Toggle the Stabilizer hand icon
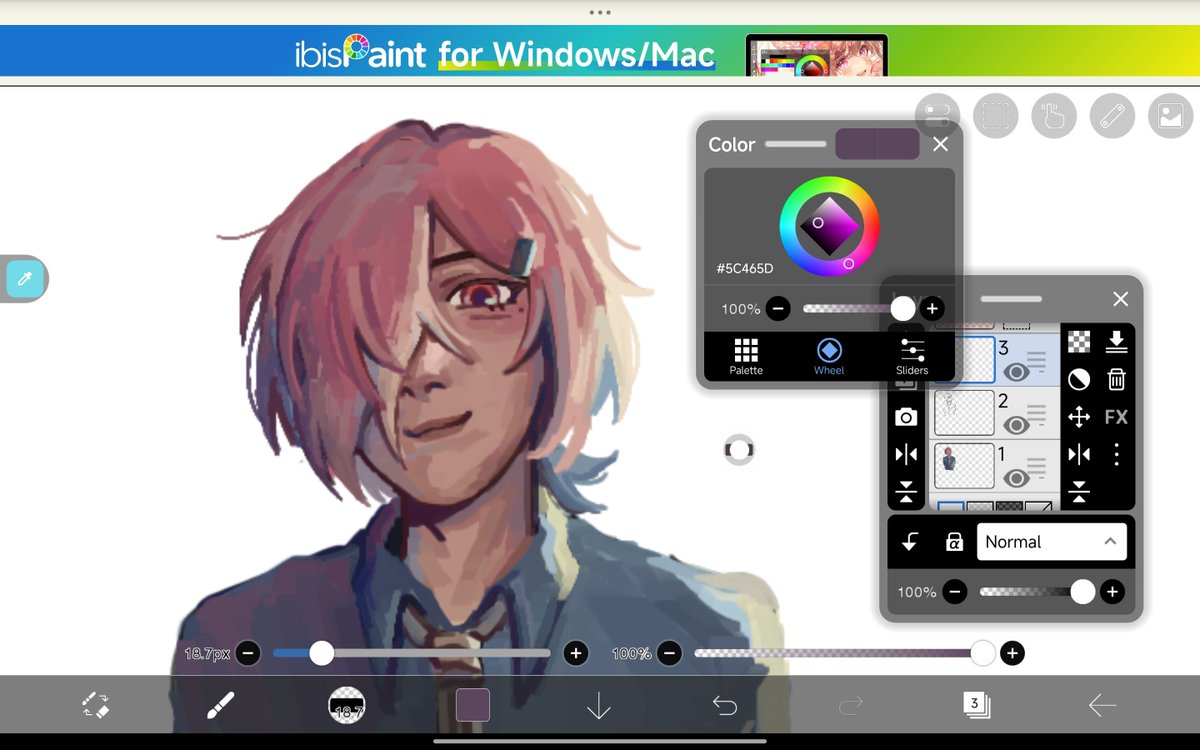Image resolution: width=1200 pixels, height=750 pixels. coord(1053,116)
